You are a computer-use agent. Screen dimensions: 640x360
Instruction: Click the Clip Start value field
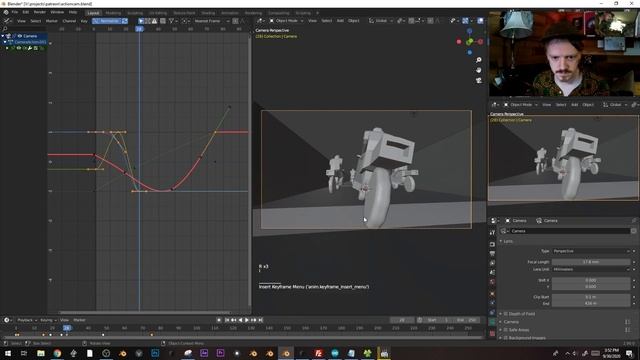click(591, 297)
